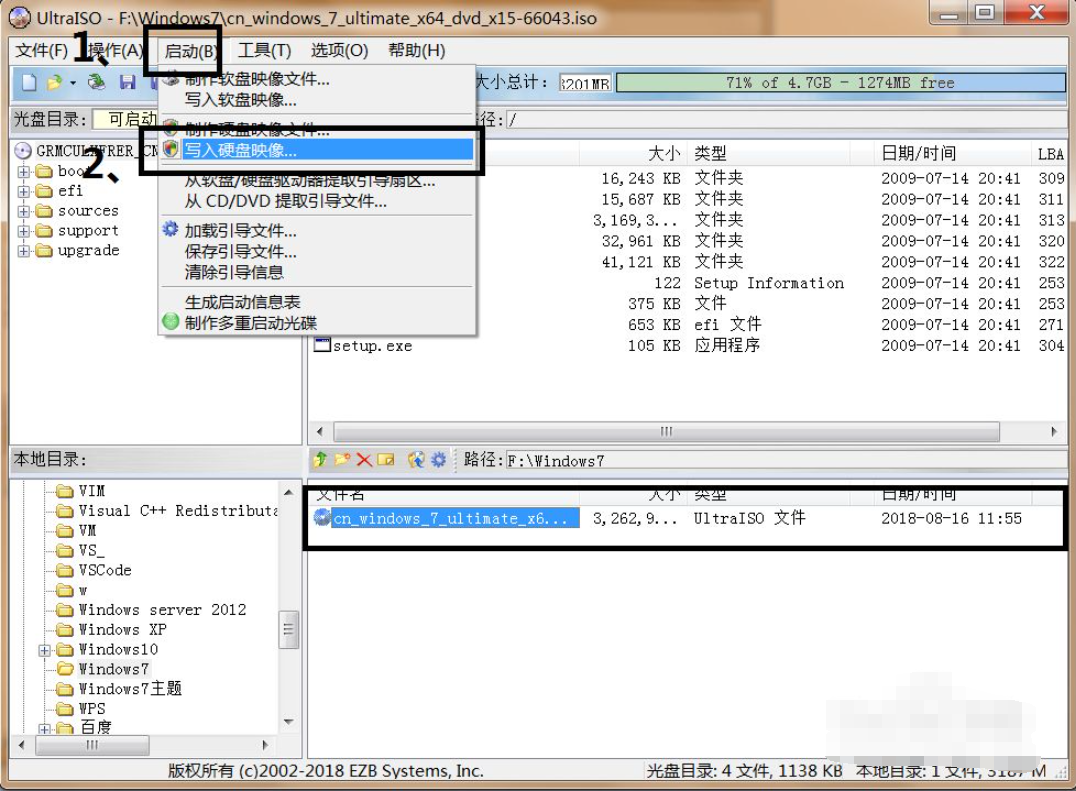
Task: Choose 制作多重启动光碟 from the menu
Action: click(x=250, y=322)
